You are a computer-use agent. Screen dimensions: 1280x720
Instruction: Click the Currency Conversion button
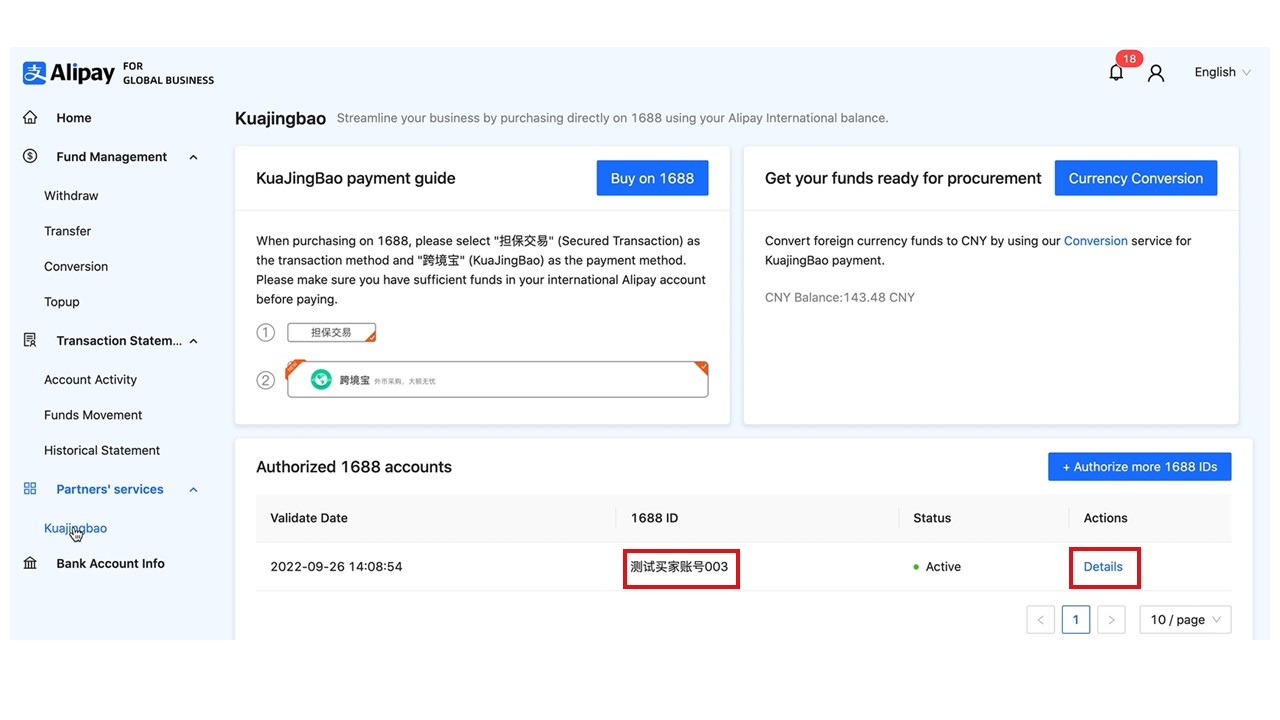click(1135, 178)
